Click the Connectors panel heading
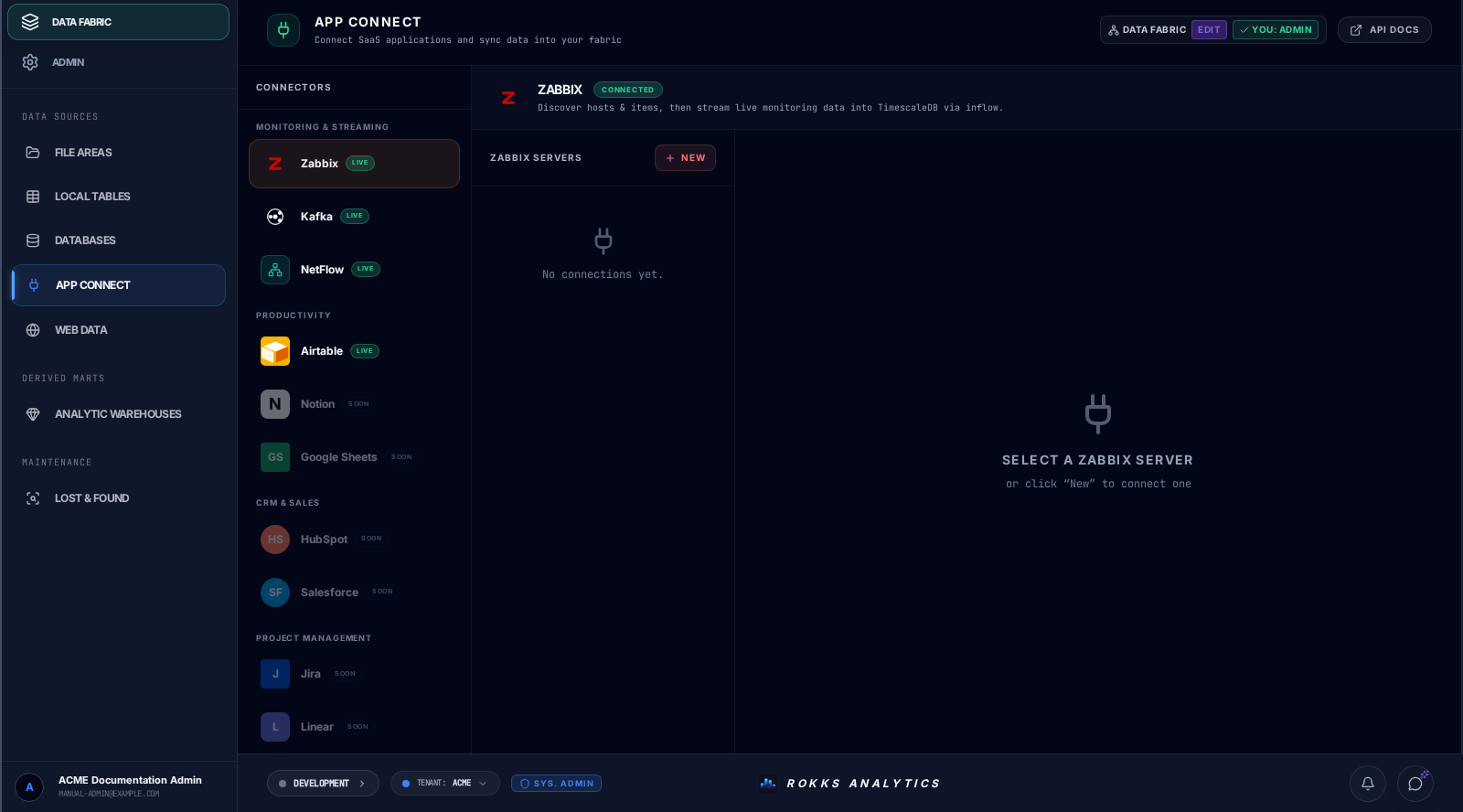The image size is (1463, 812). click(294, 88)
